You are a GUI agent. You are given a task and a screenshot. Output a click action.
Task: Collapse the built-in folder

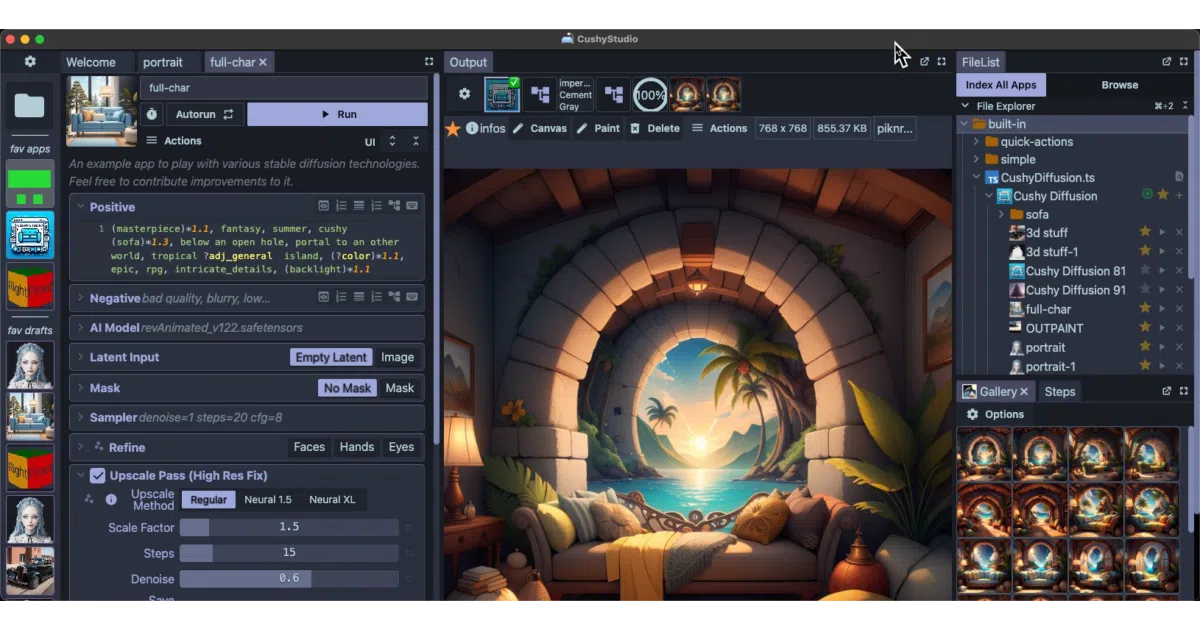966,124
